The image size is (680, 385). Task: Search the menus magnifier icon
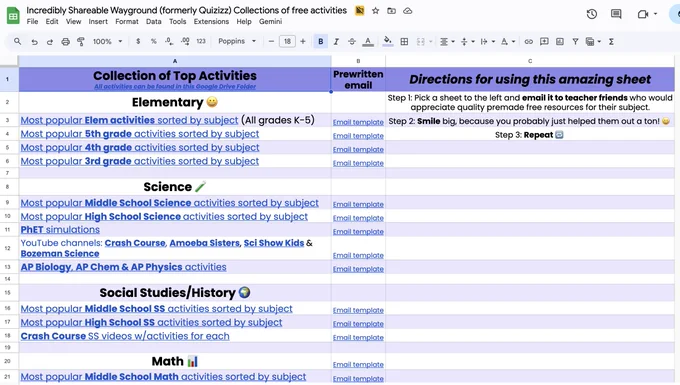pos(17,41)
